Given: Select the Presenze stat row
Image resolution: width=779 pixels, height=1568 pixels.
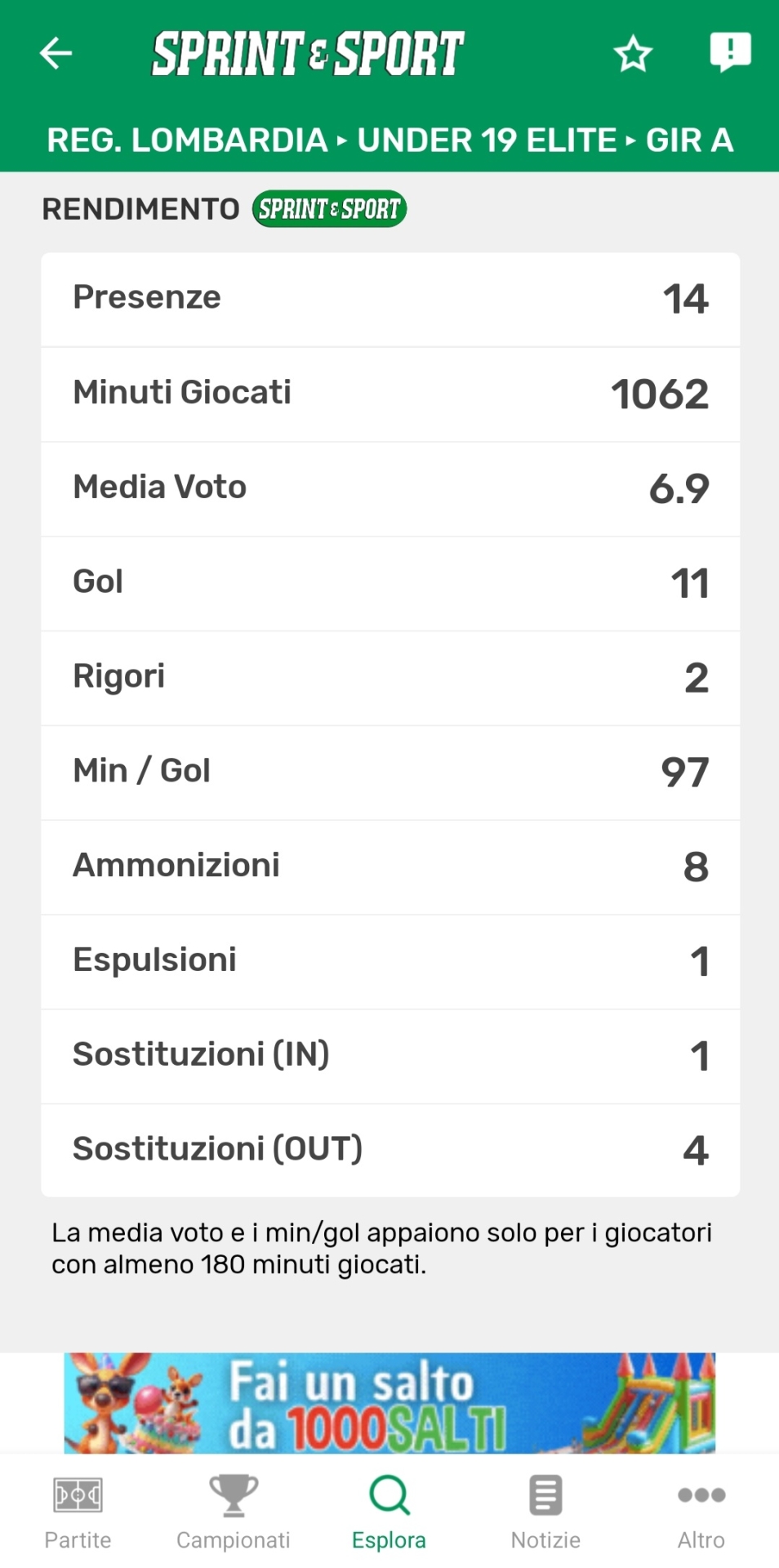Looking at the screenshot, I should 390,299.
